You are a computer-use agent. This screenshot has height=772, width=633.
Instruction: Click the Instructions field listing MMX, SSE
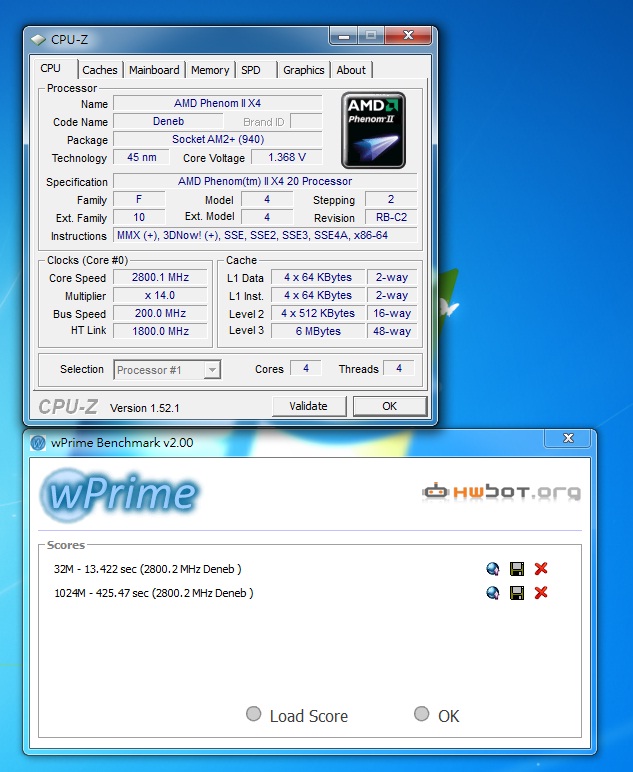point(265,235)
